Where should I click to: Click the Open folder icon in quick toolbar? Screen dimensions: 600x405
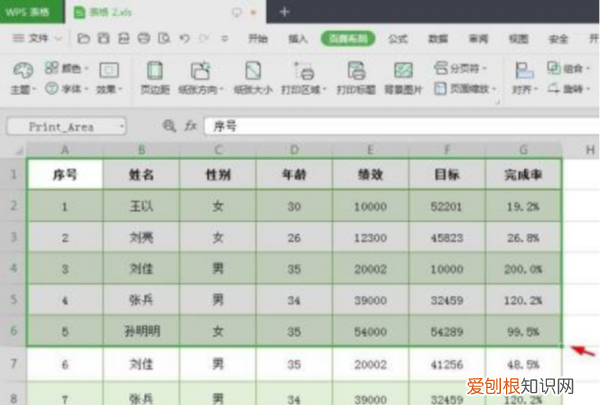tap(83, 38)
